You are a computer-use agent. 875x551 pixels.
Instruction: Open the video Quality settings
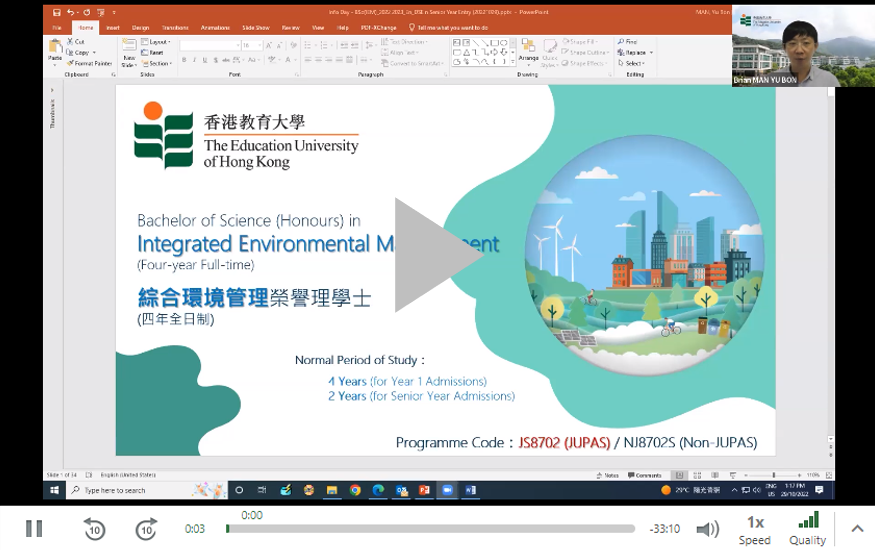807,529
